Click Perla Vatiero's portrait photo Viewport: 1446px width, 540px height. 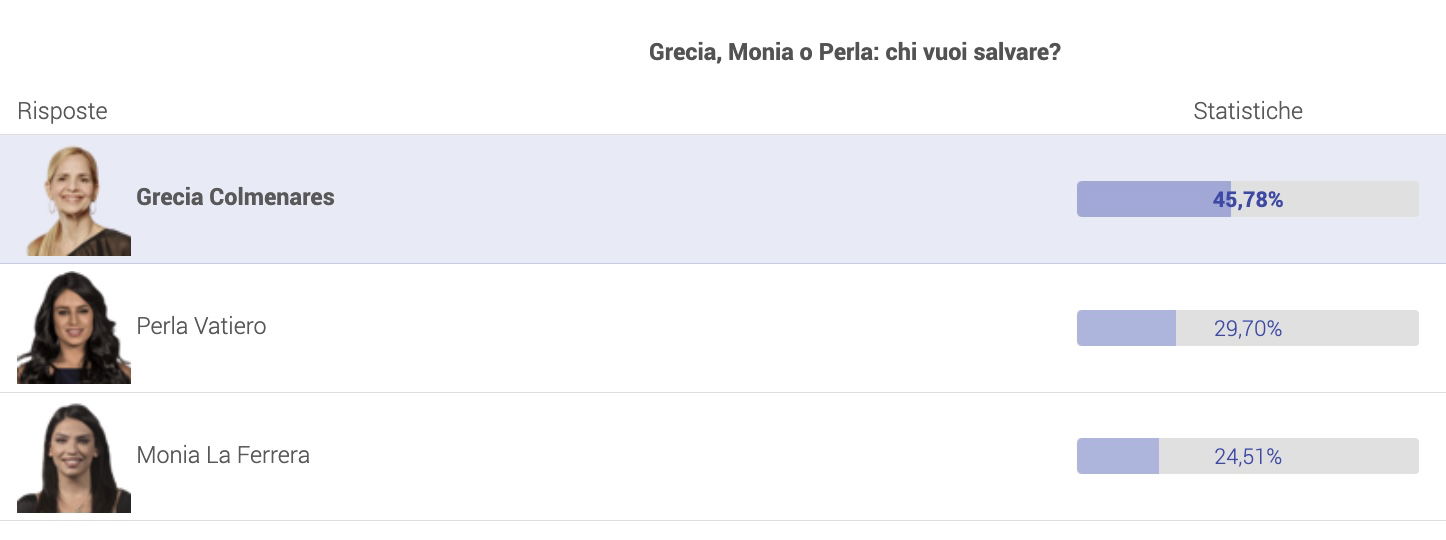(x=74, y=327)
